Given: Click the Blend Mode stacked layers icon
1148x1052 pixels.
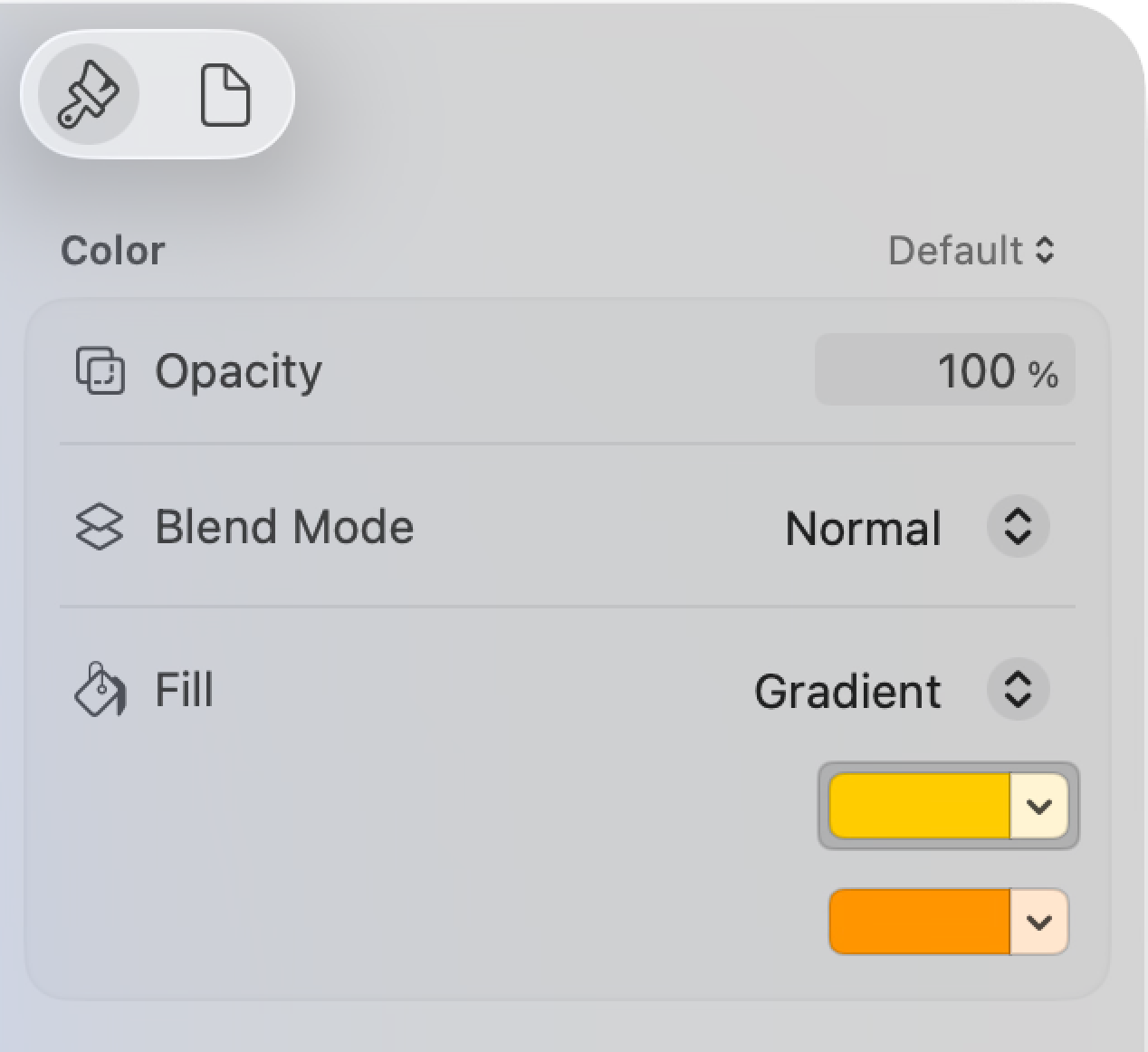Looking at the screenshot, I should coord(100,526).
